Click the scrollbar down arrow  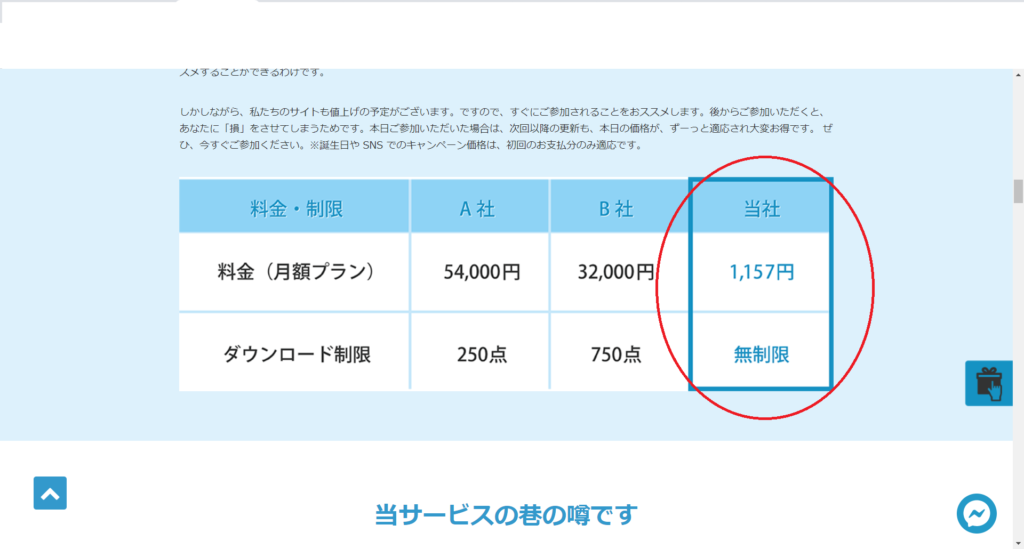coord(1018,543)
